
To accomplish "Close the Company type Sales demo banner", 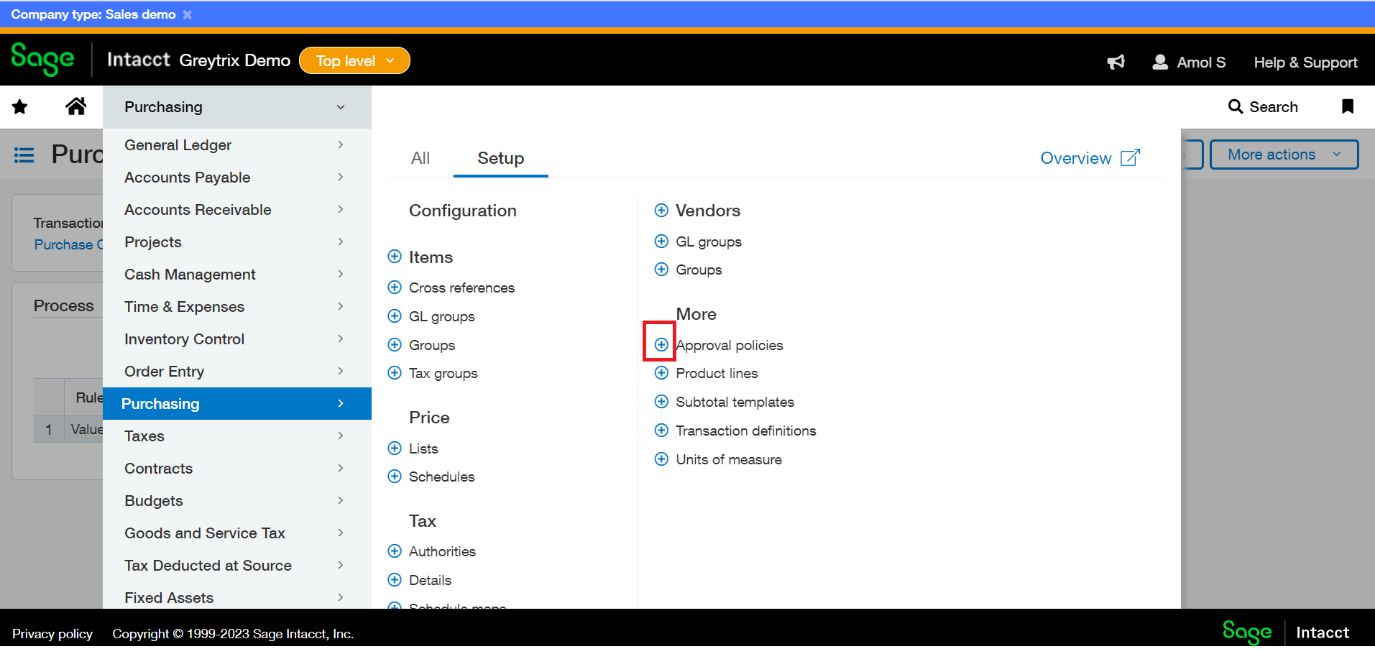I will point(187,15).
